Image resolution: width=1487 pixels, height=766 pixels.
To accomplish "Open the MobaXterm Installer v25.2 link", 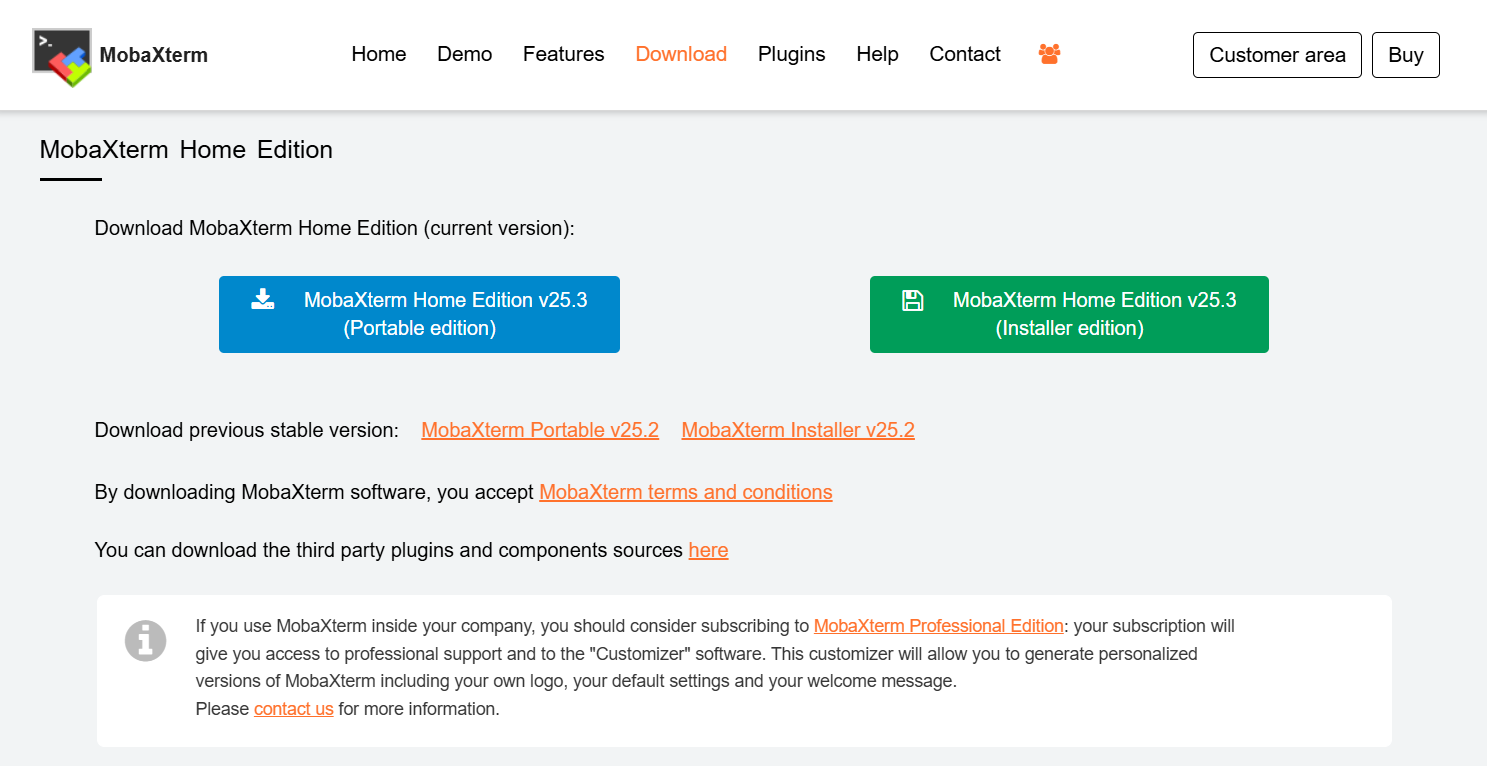I will coord(798,430).
